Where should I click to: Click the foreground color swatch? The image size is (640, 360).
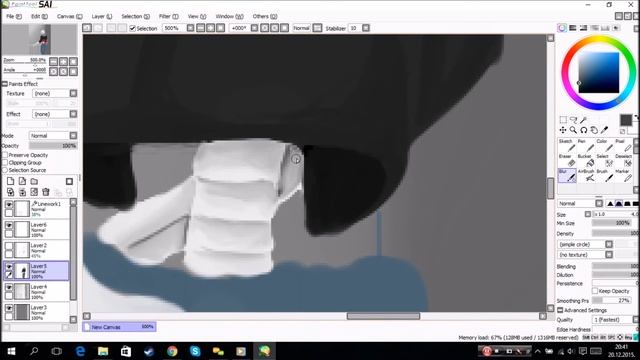[626, 120]
